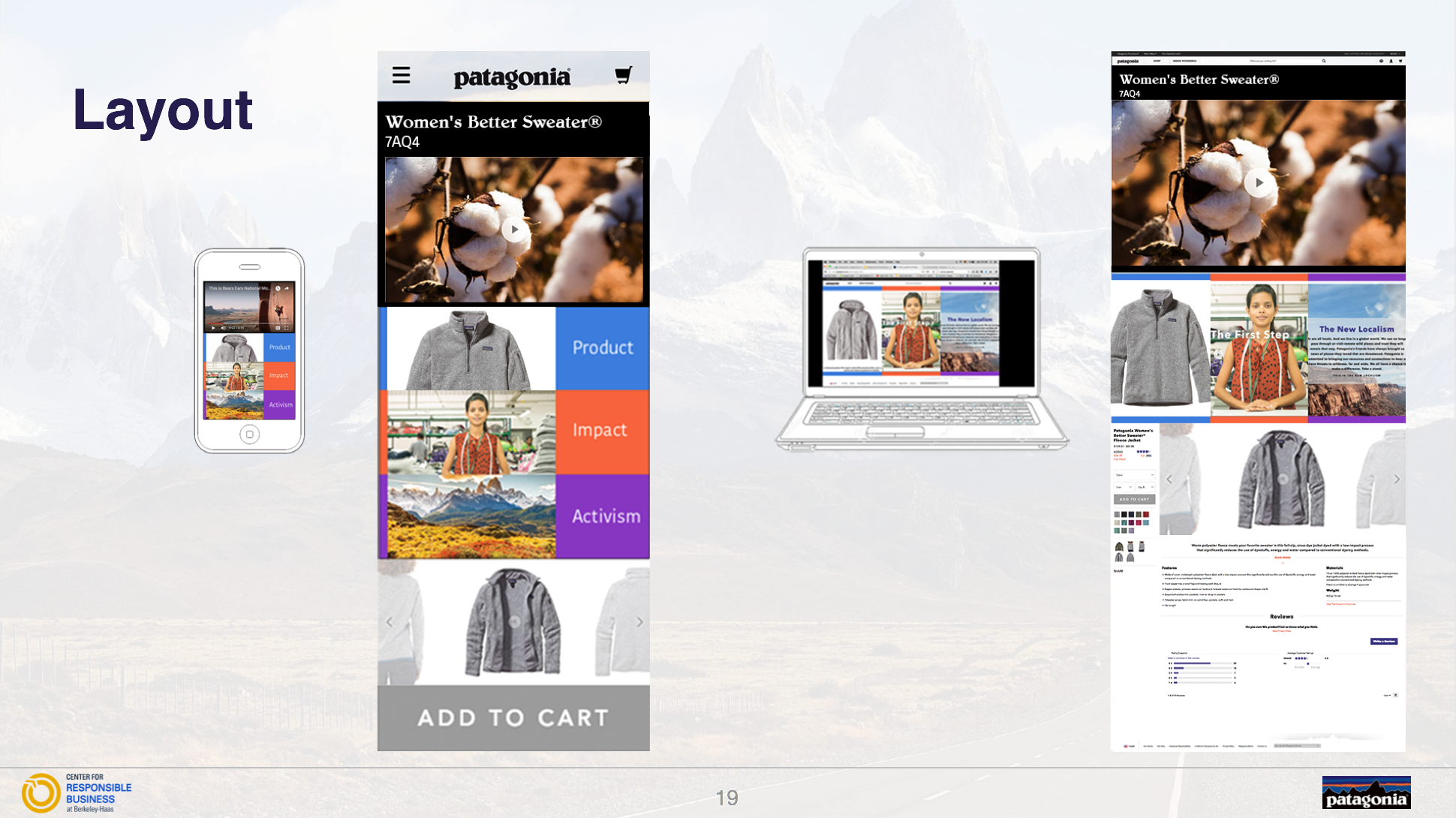Screen dimensions: 1456x818
Task: Open The New Localism tile in desktop mockup
Action: click(x=1357, y=348)
